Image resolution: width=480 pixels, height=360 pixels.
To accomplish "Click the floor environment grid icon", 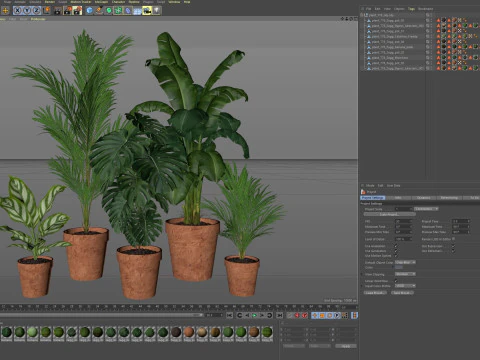I will (x=137, y=11).
